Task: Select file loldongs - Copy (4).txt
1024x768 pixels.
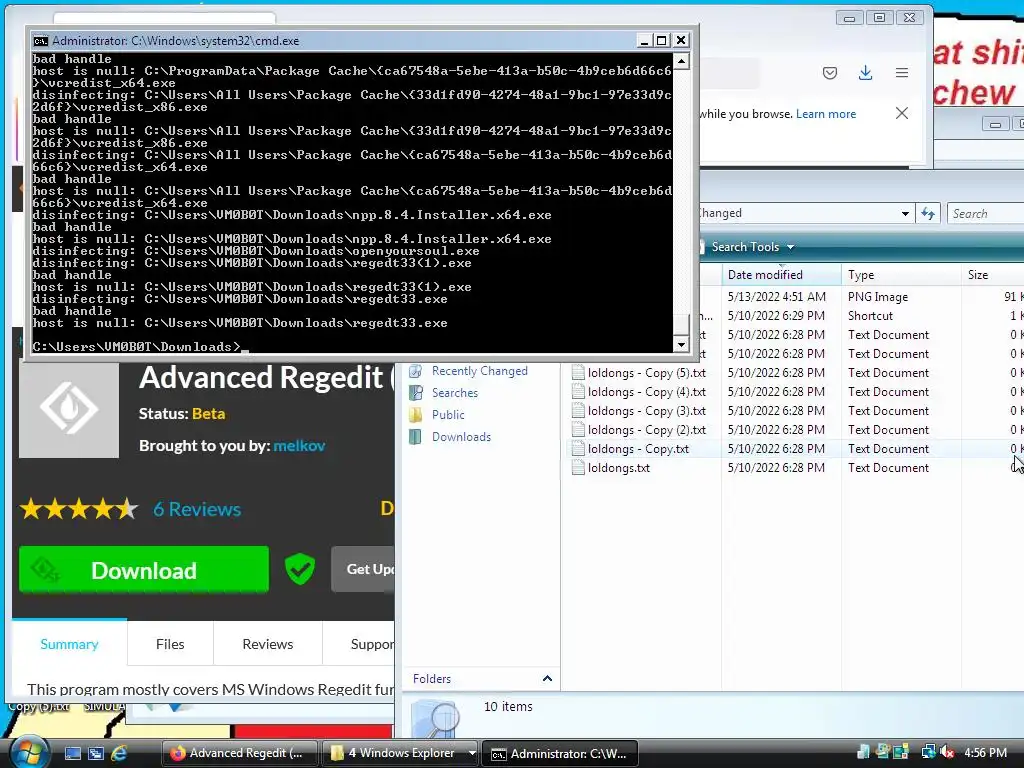Action: click(x=647, y=392)
